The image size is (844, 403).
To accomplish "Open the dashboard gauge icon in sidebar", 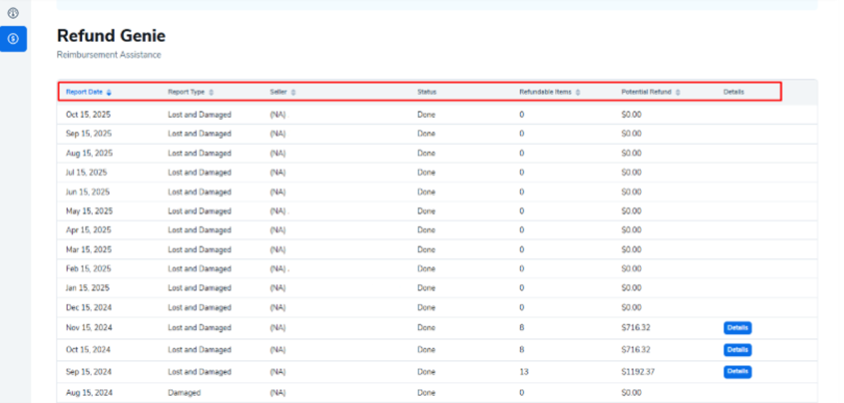I will pos(13,13).
